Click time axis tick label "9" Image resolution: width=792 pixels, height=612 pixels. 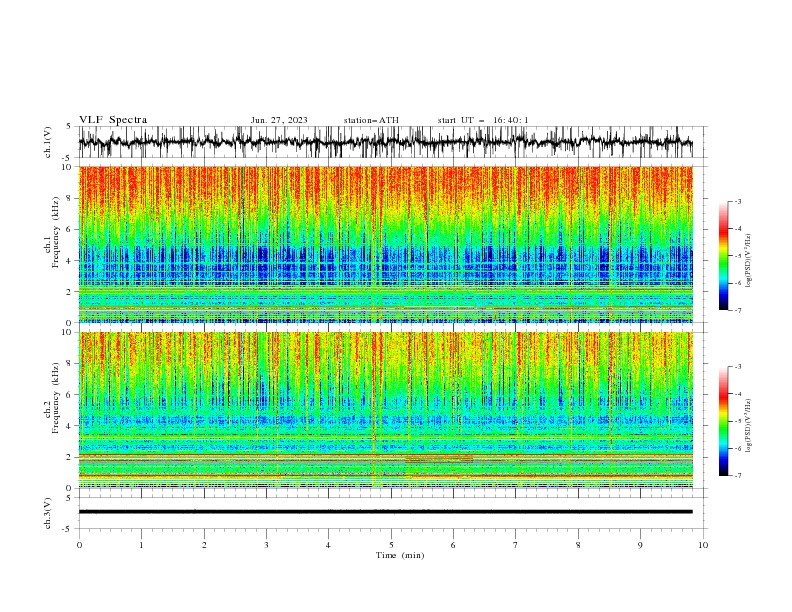coord(640,545)
